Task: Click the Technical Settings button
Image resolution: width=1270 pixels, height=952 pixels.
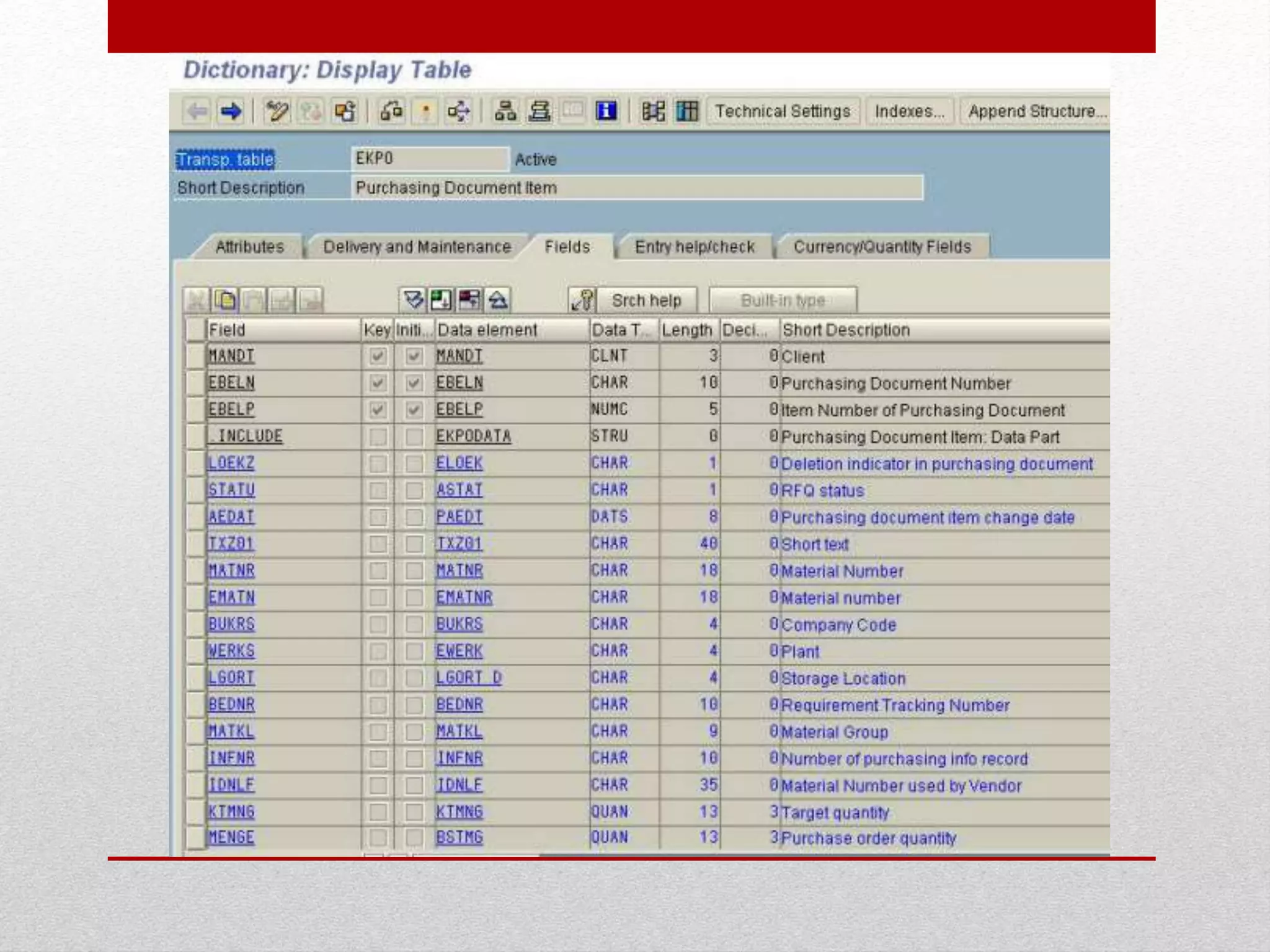Action: [783, 112]
